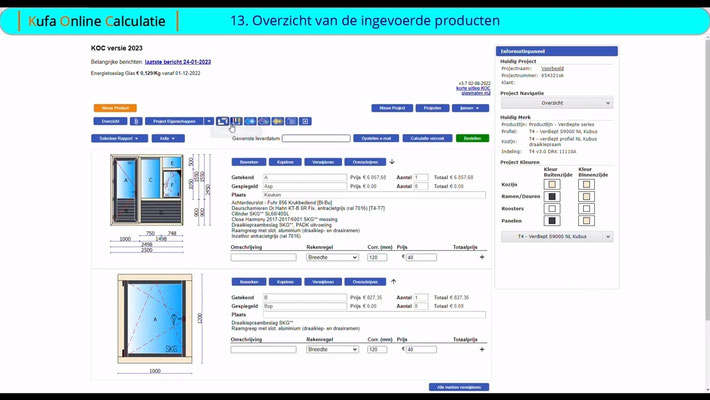Image resolution: width=710 pixels, height=400 pixels.
Task: Click the product B window drawing thumbnail
Action: pos(155,318)
